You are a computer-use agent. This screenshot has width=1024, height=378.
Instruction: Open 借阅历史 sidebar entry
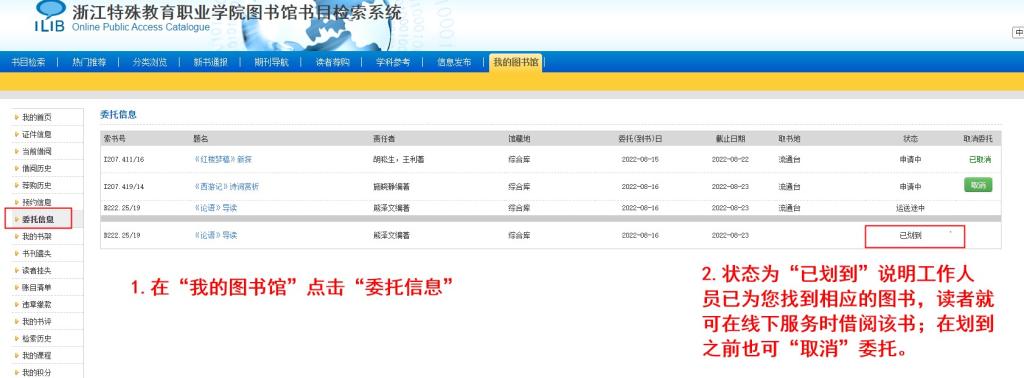point(37,168)
